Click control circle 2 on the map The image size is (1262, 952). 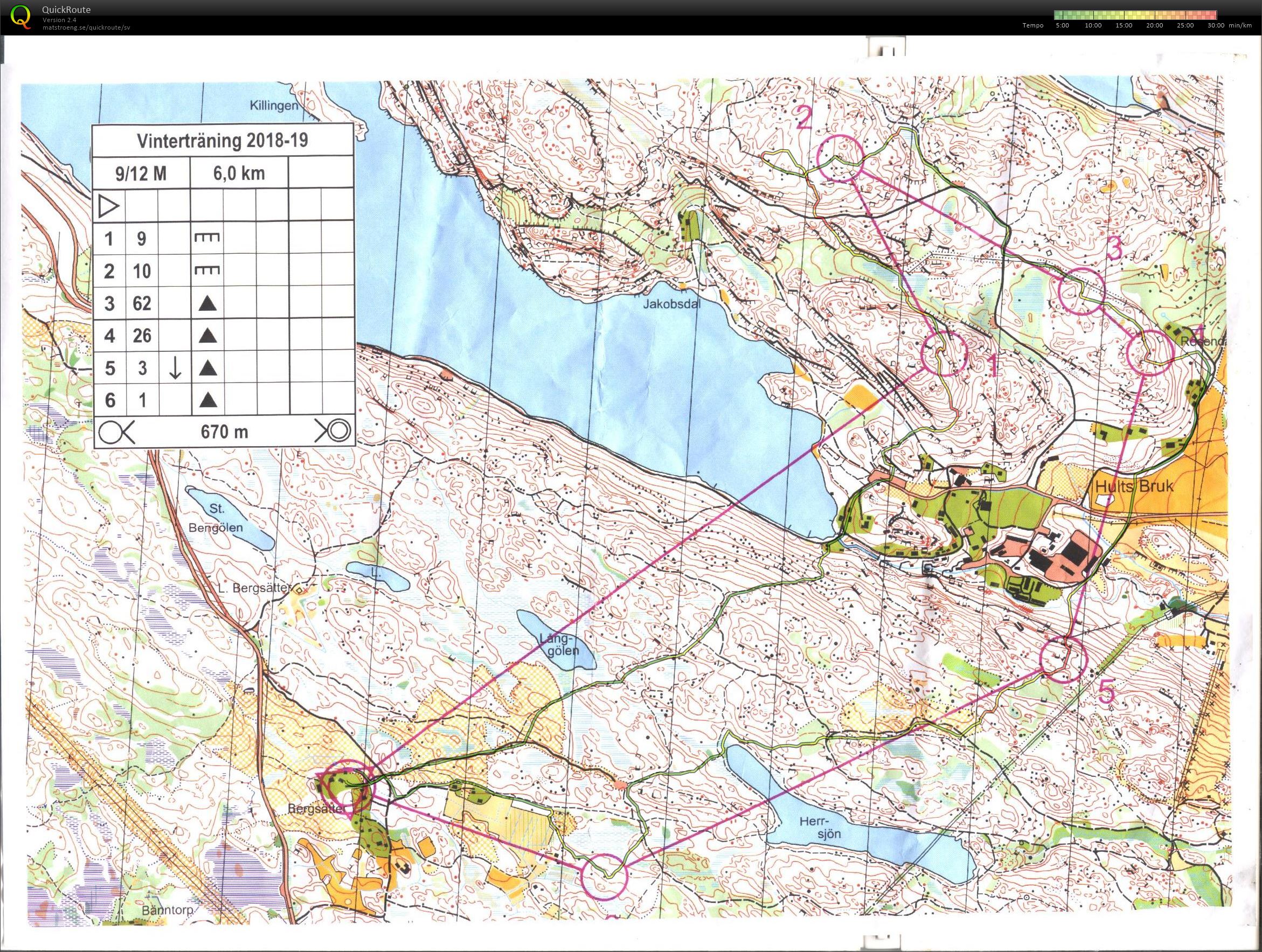pos(840,158)
